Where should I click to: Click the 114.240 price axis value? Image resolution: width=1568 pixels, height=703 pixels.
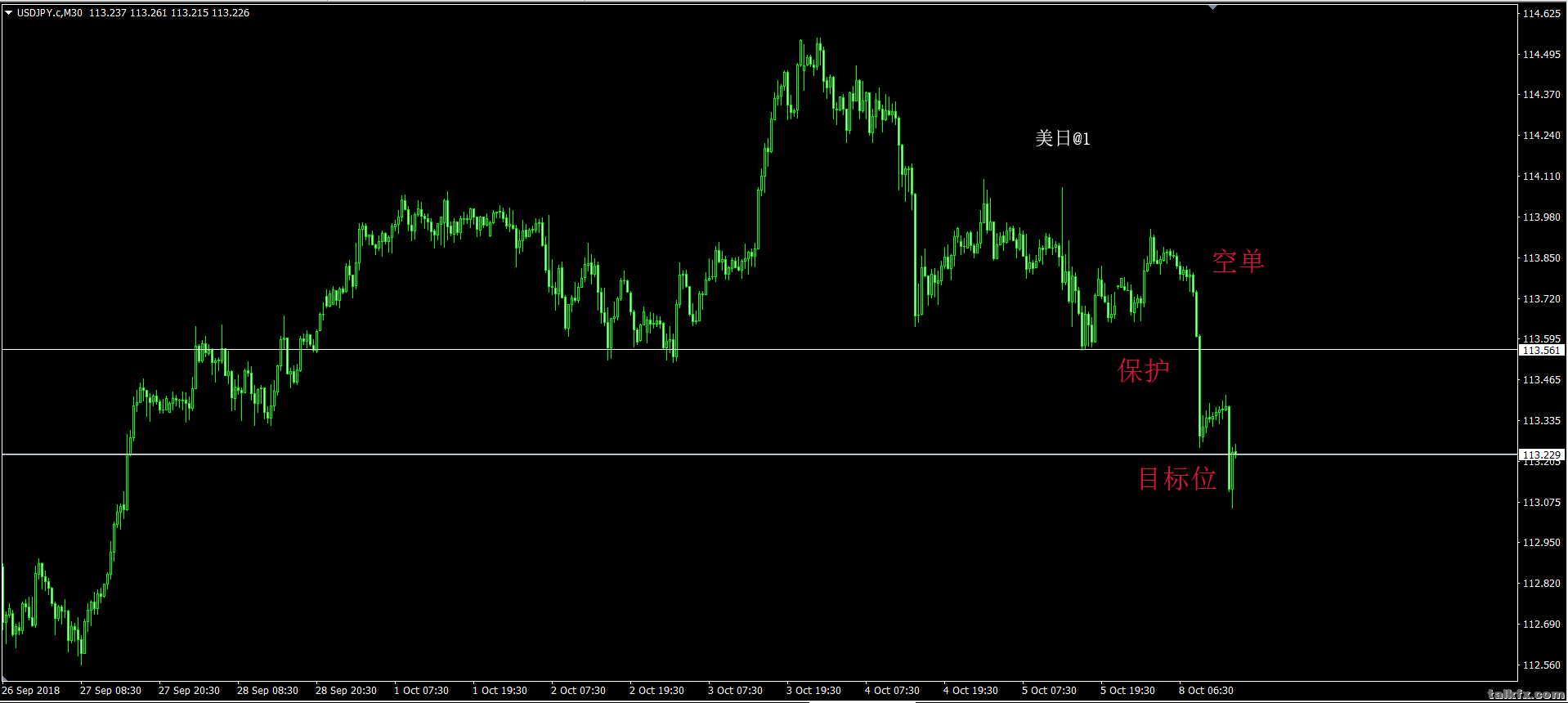tap(1542, 136)
